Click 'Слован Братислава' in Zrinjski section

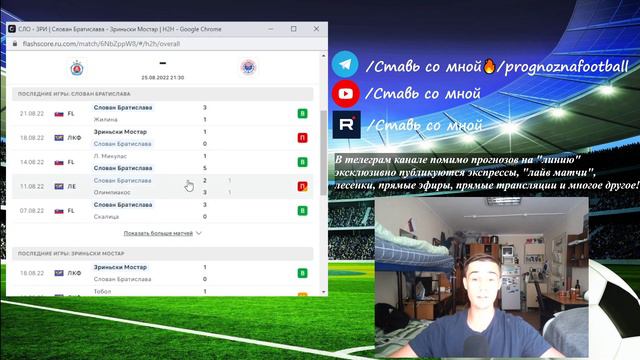[x=122, y=279]
